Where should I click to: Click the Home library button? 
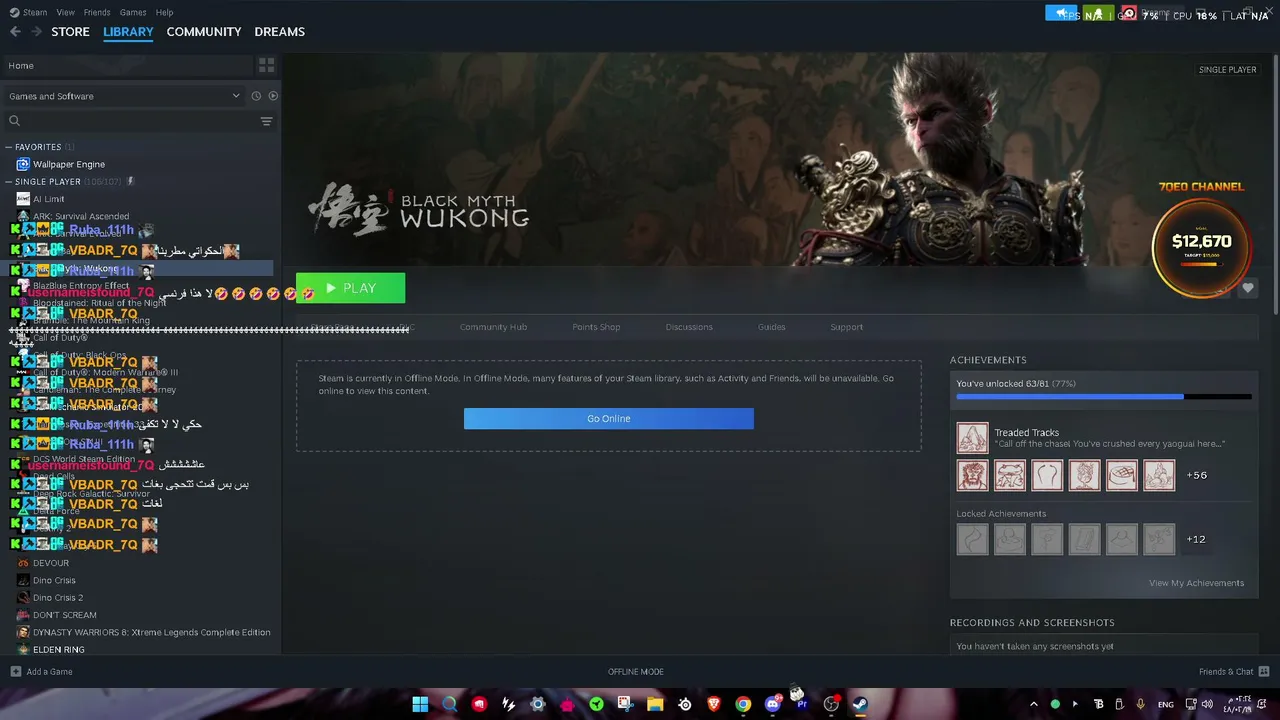coord(127,66)
